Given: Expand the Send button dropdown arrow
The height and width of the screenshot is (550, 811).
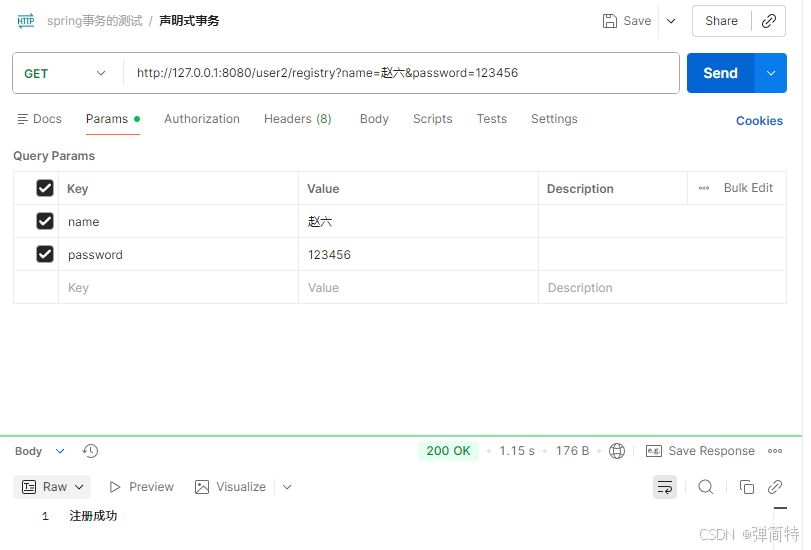Looking at the screenshot, I should pyautogui.click(x=771, y=73).
